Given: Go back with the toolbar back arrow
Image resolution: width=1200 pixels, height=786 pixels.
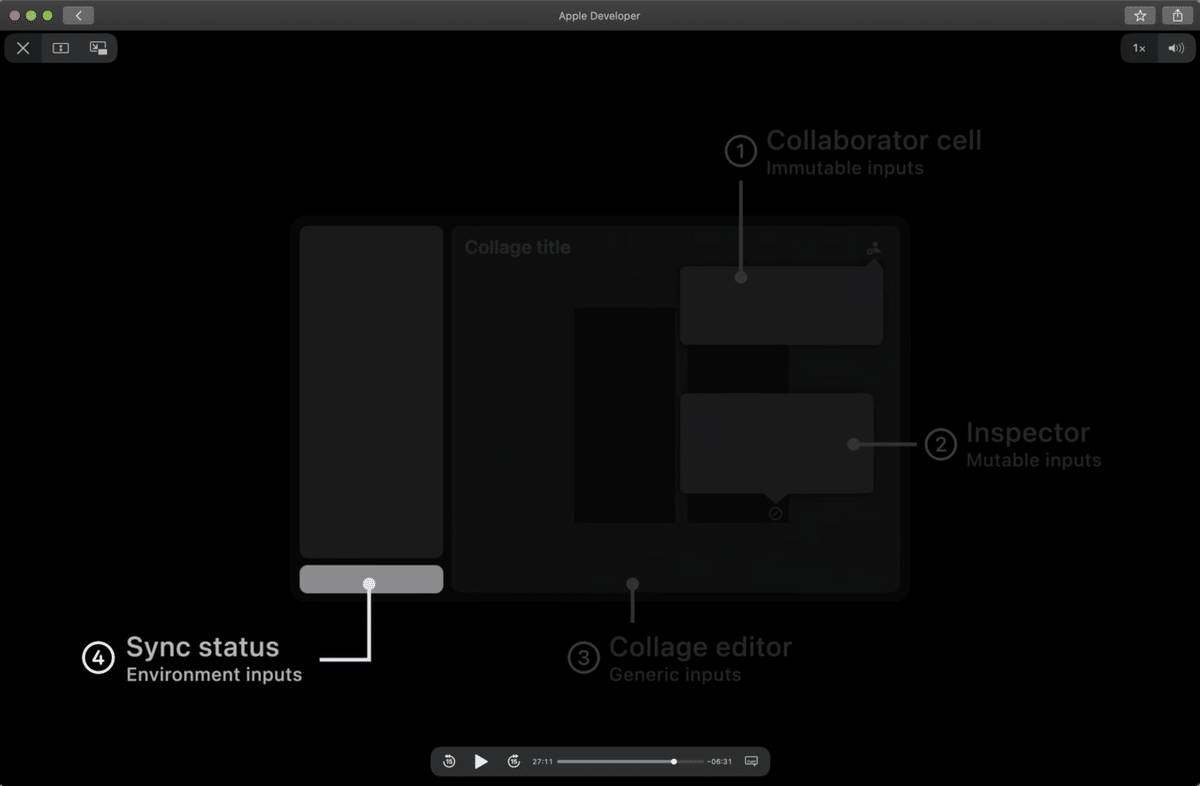Looking at the screenshot, I should 78,15.
